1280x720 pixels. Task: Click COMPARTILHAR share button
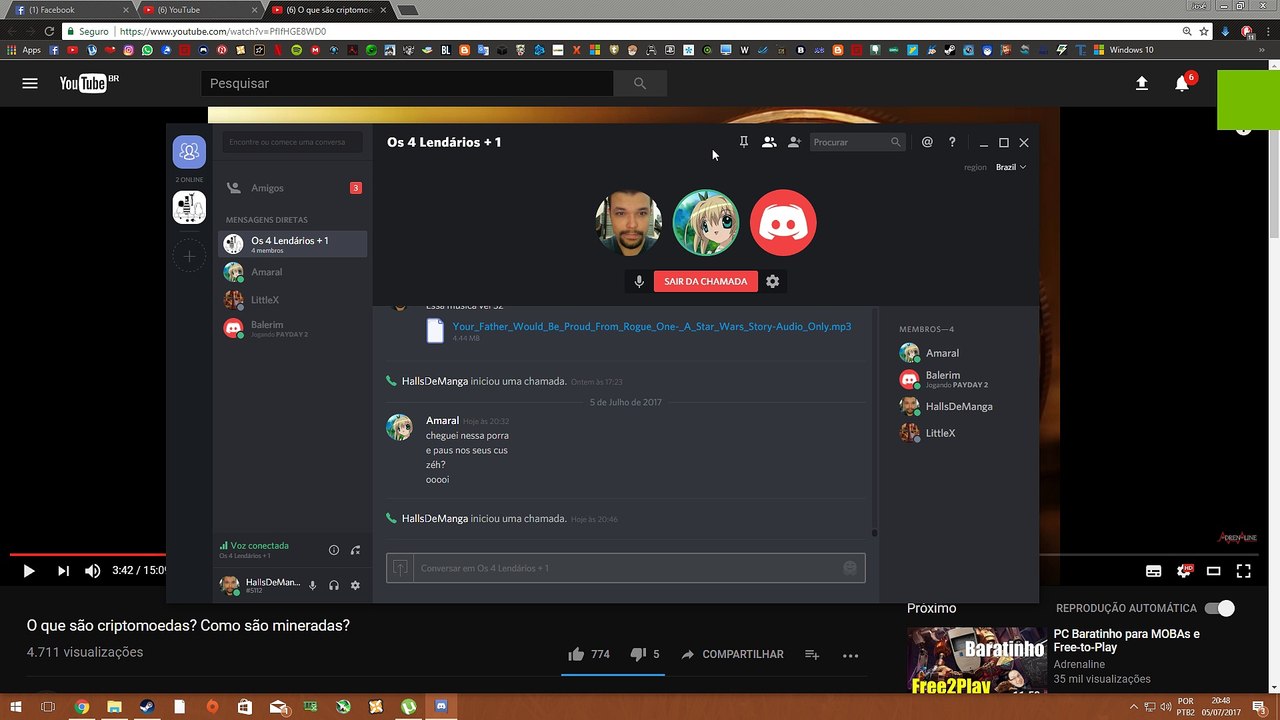click(x=732, y=654)
